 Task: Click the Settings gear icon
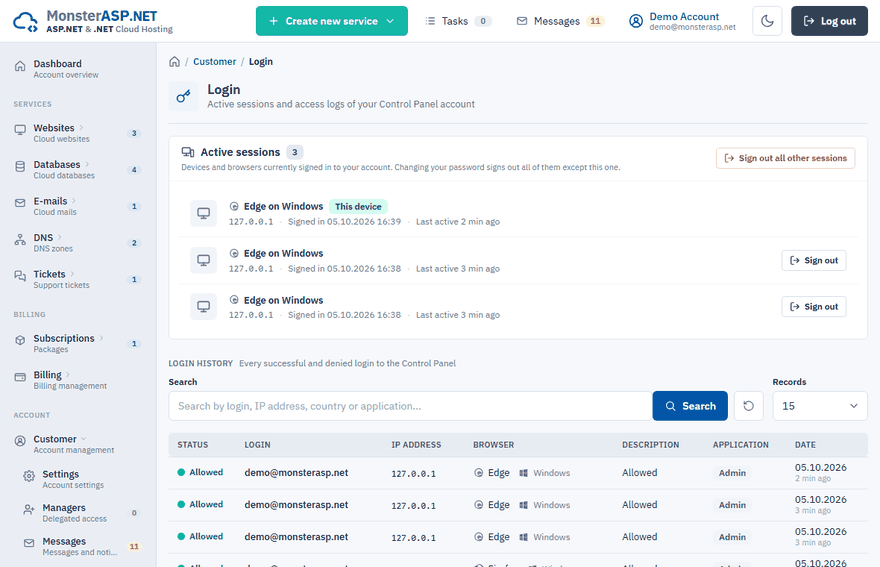coord(29,477)
